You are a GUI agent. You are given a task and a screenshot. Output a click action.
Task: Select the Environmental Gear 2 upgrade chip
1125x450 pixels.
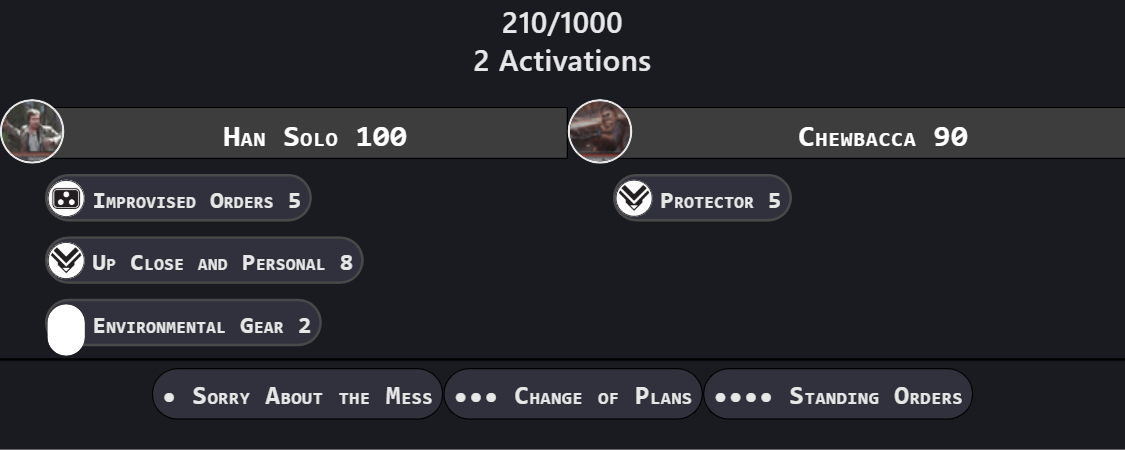[x=184, y=323]
